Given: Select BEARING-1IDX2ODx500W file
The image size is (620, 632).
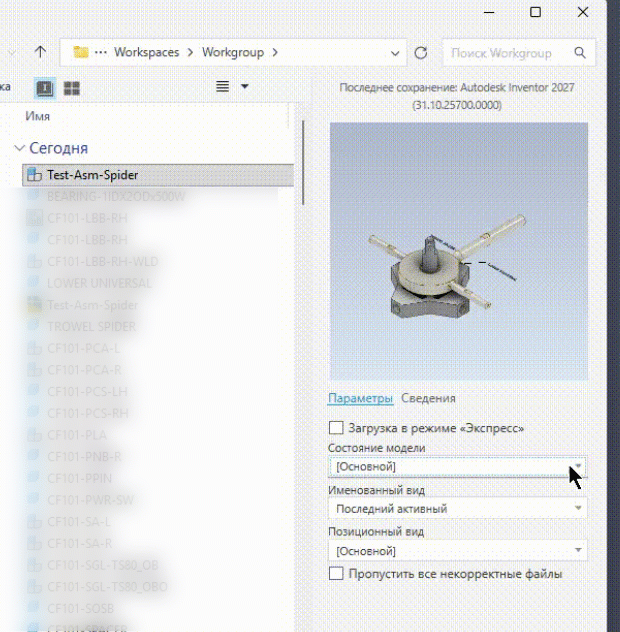Looking at the screenshot, I should (x=116, y=197).
